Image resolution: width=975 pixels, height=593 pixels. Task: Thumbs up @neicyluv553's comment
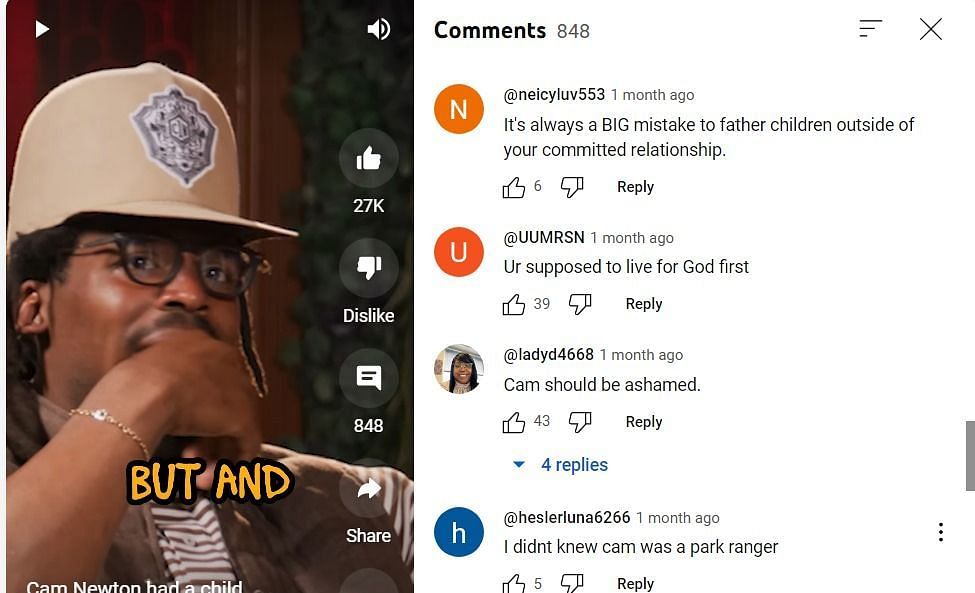pos(514,187)
